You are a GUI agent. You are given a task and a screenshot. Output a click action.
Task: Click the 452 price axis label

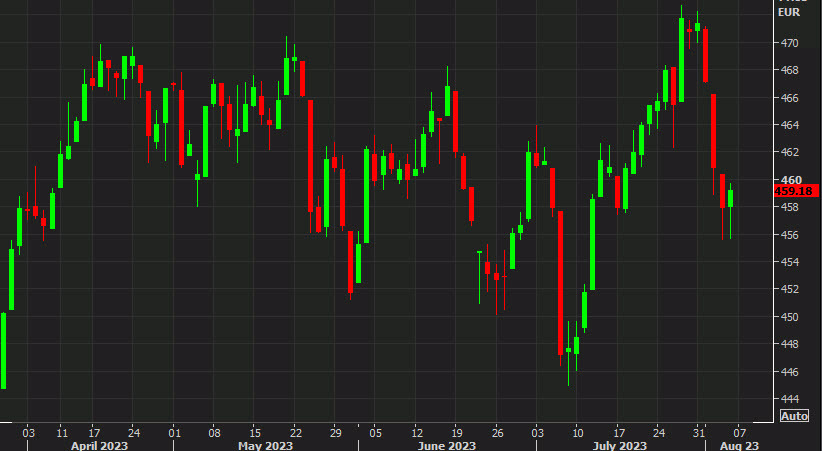(x=788, y=289)
